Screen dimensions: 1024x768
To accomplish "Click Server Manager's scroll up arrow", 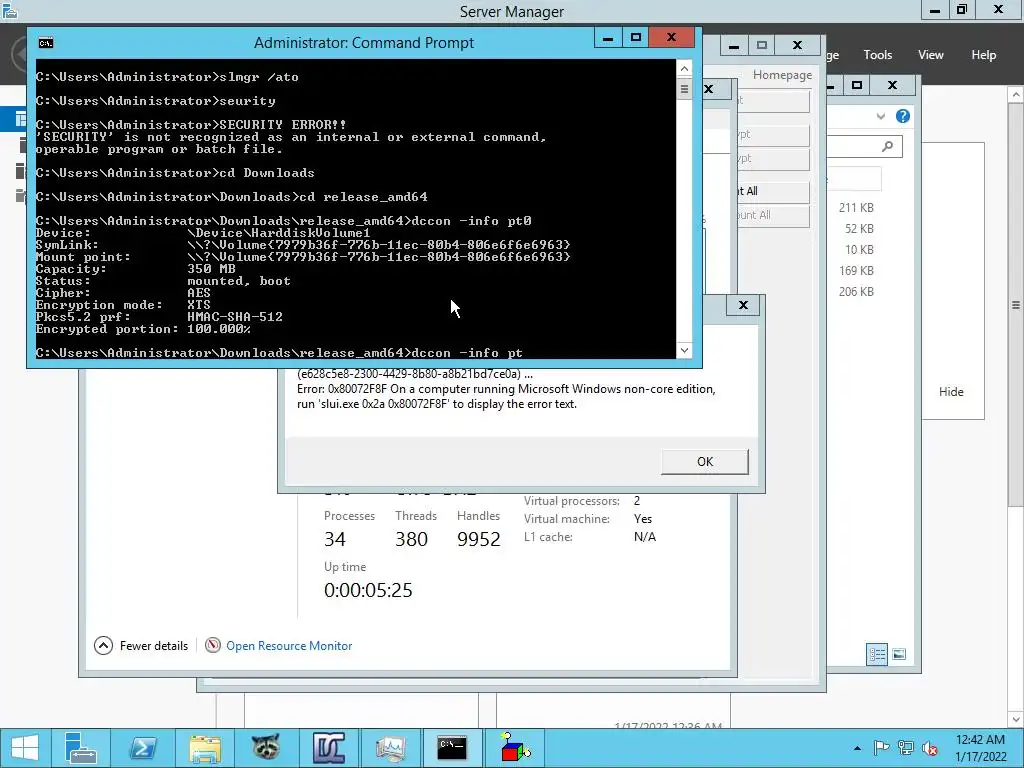I will 1016,95.
